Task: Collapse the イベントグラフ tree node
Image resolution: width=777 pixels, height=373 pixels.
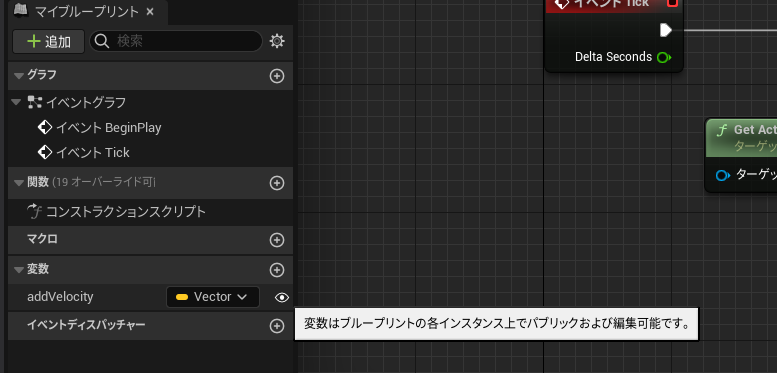Action: (x=16, y=102)
